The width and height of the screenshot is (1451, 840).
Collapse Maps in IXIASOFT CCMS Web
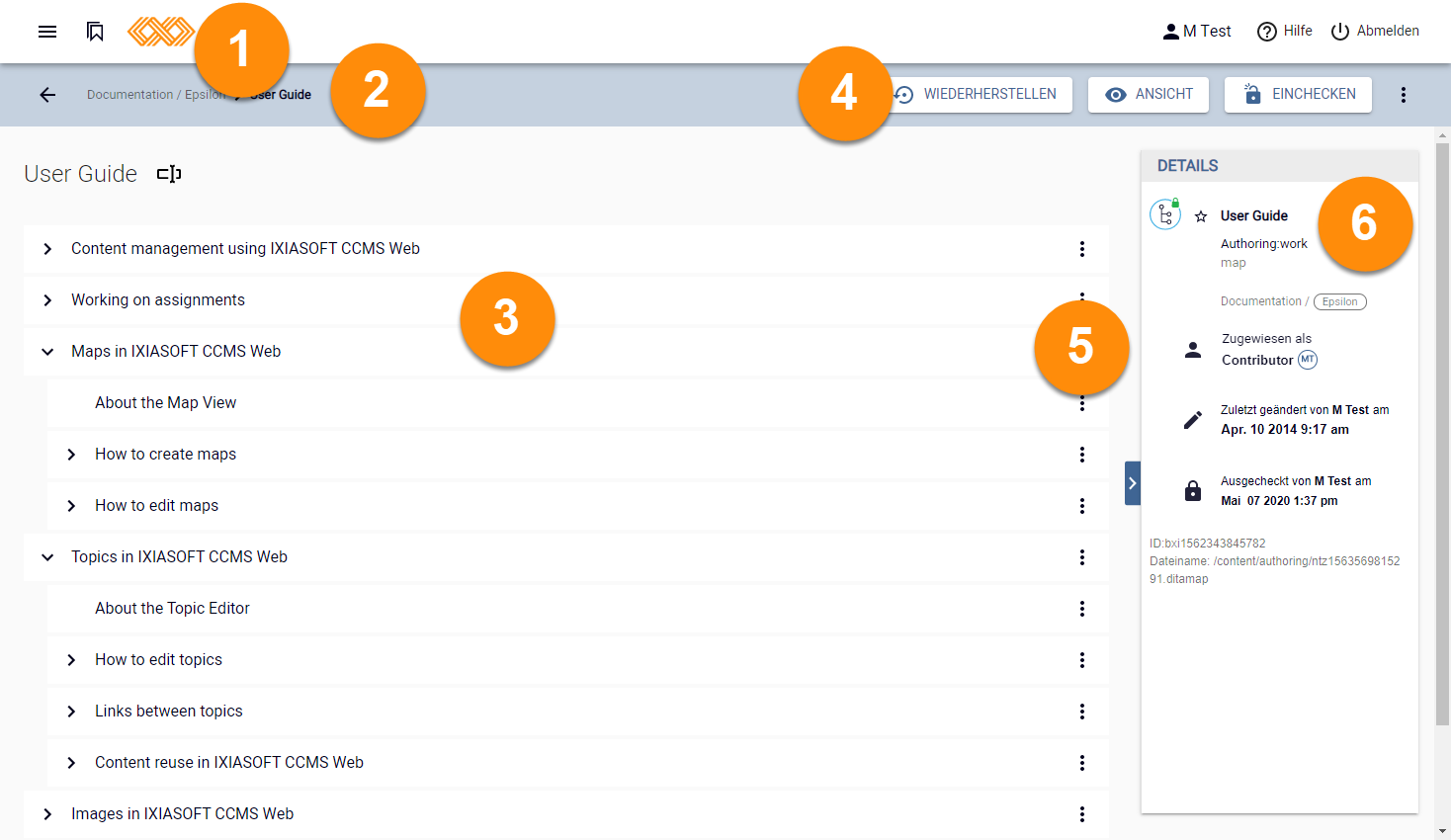(47, 352)
